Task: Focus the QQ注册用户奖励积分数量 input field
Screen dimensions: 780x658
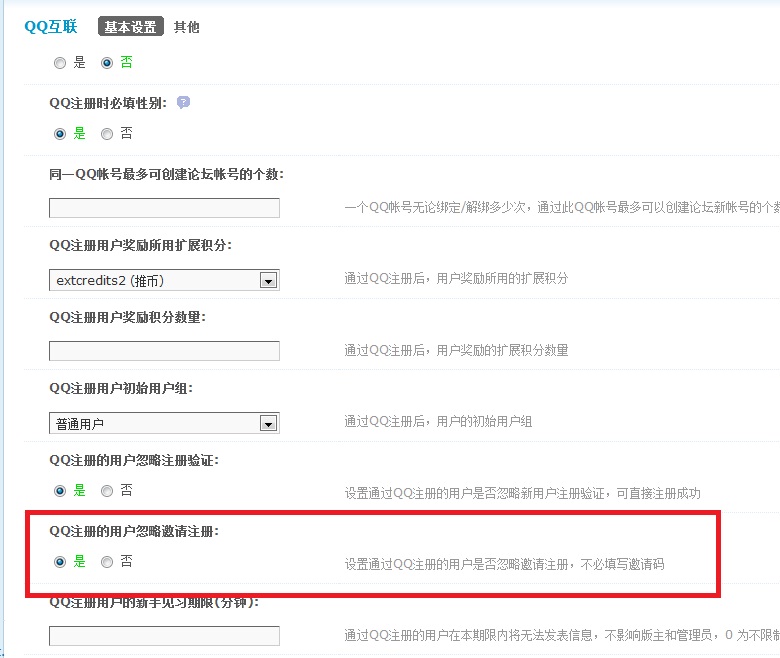Action: pos(164,351)
